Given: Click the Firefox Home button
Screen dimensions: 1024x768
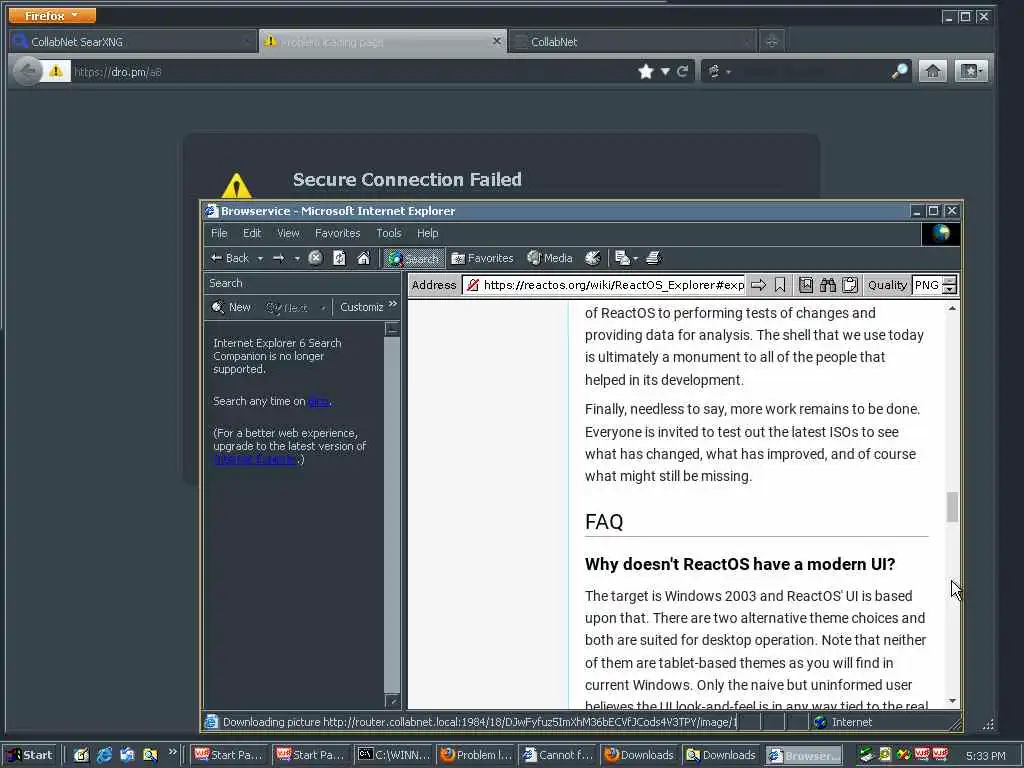Looking at the screenshot, I should (933, 71).
